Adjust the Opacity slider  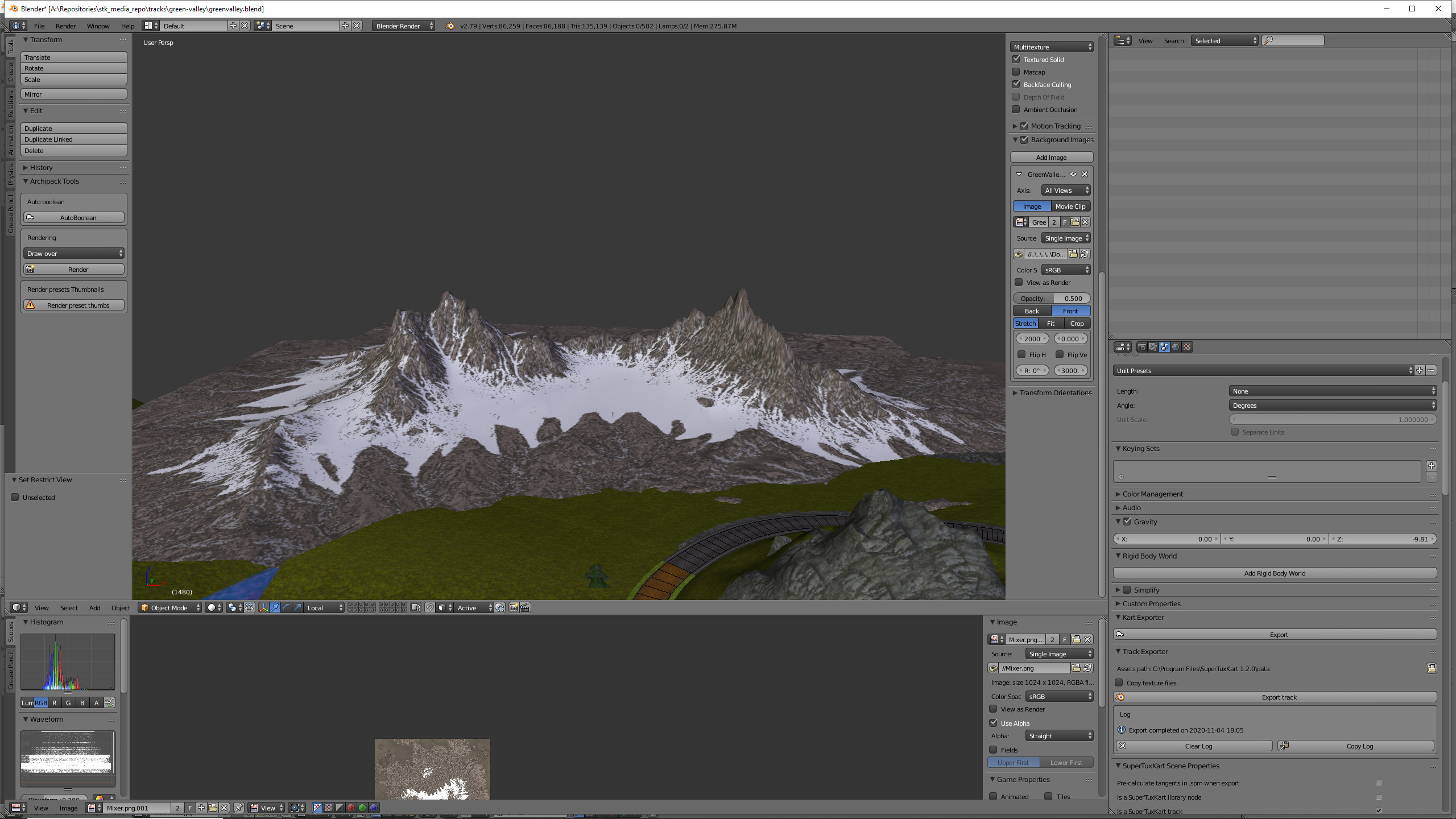pos(1051,299)
